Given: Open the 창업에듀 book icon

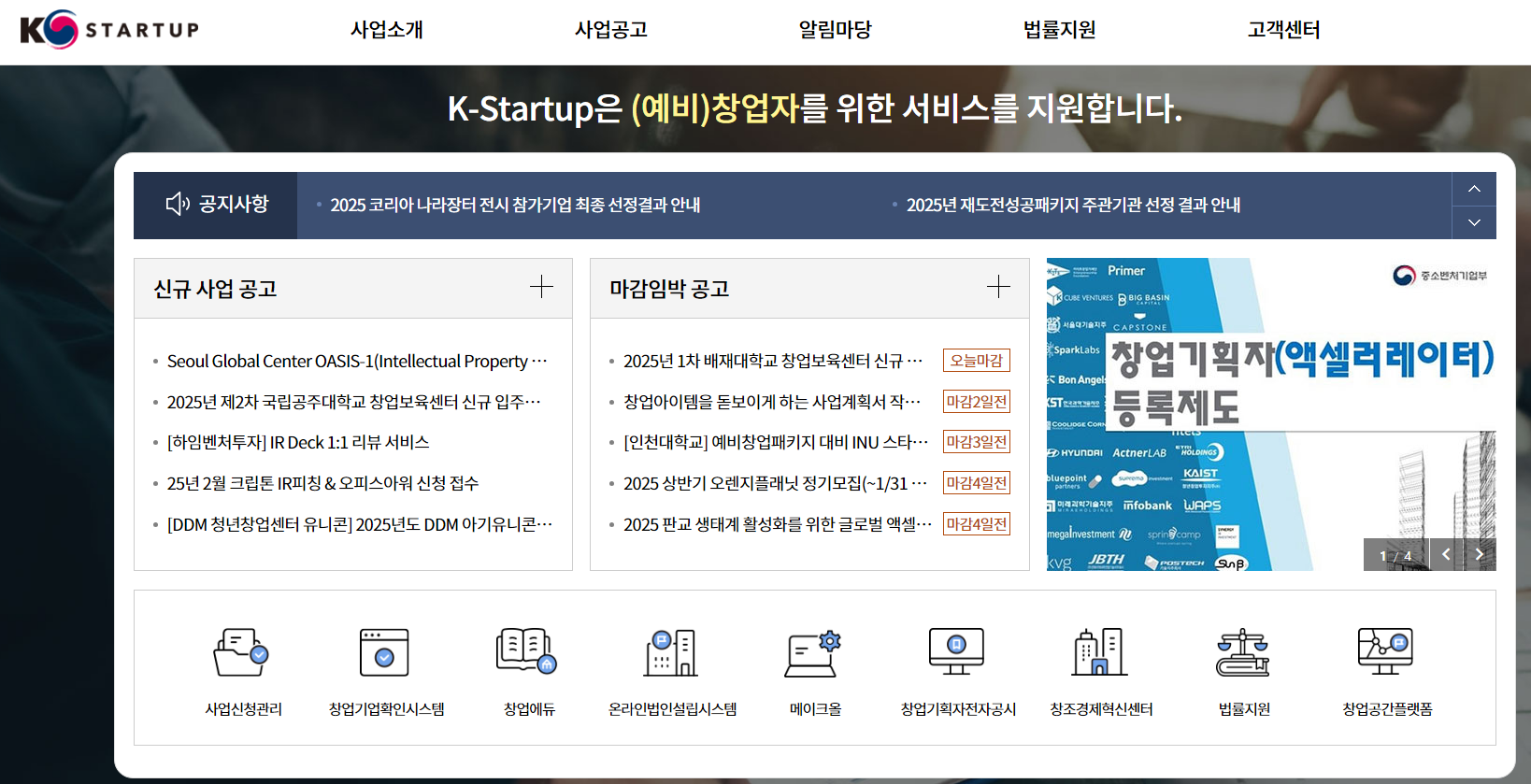Looking at the screenshot, I should [527, 651].
